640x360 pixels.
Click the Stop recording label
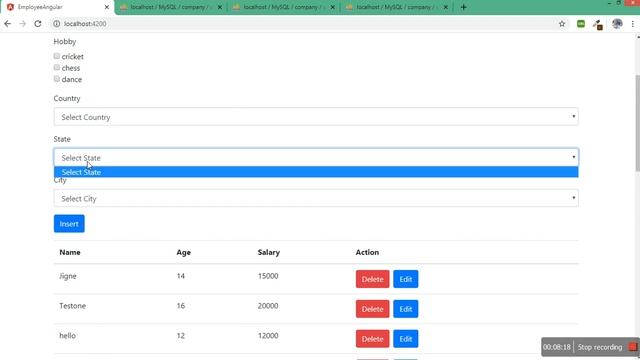(x=600, y=347)
